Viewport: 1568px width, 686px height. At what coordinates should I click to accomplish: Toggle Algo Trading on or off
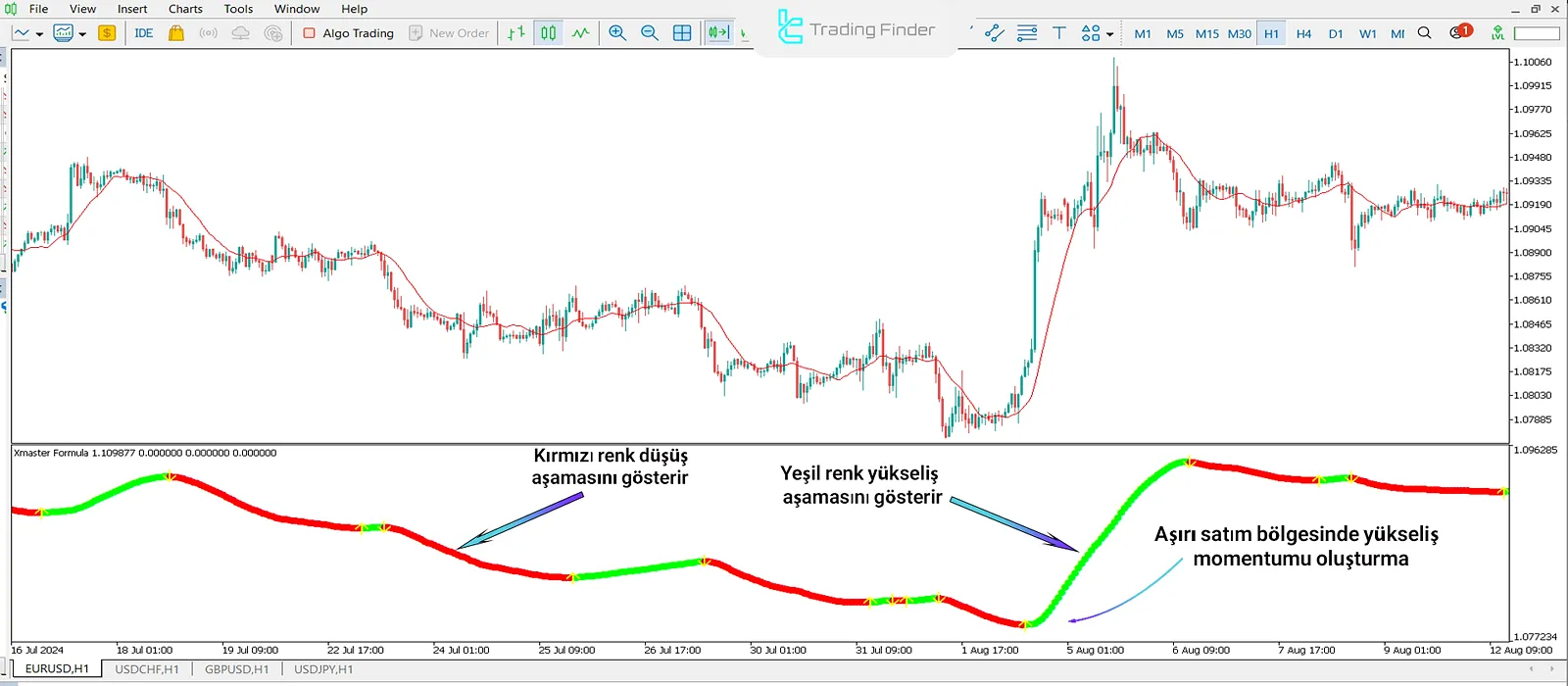pos(348,32)
